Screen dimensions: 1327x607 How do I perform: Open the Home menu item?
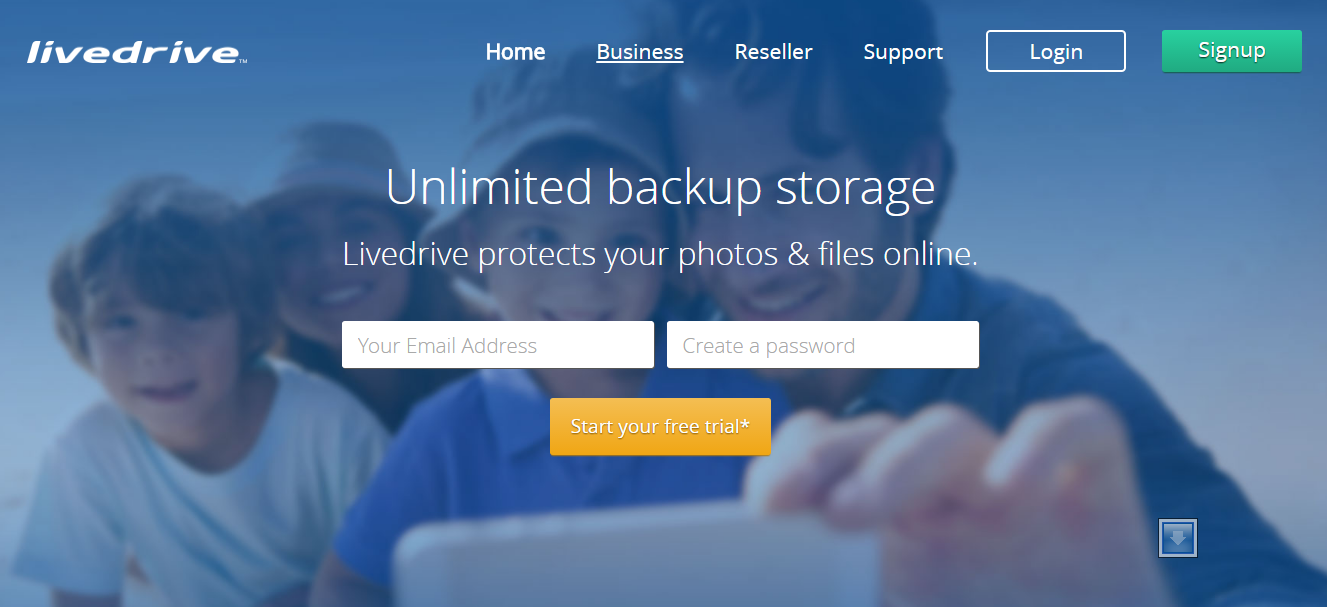pos(515,52)
